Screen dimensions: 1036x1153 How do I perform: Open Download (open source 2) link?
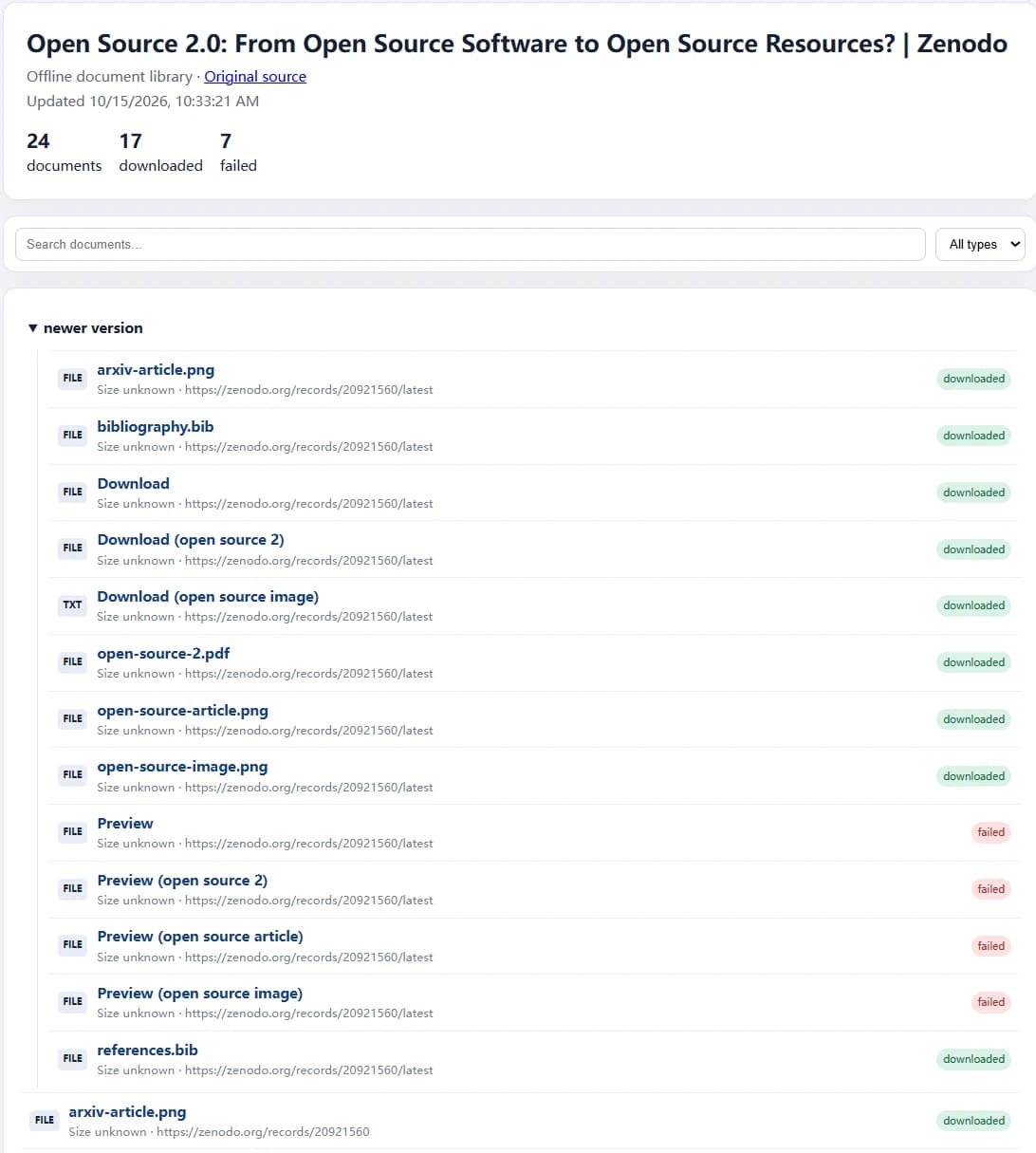pos(191,540)
